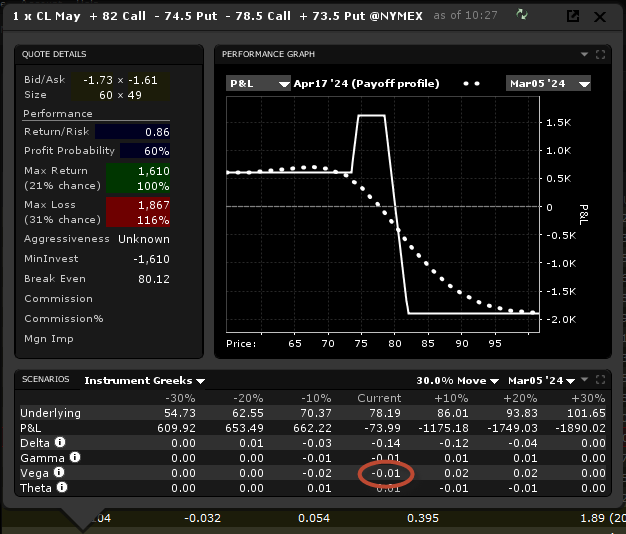Click the Gamma info icon

tap(71, 458)
